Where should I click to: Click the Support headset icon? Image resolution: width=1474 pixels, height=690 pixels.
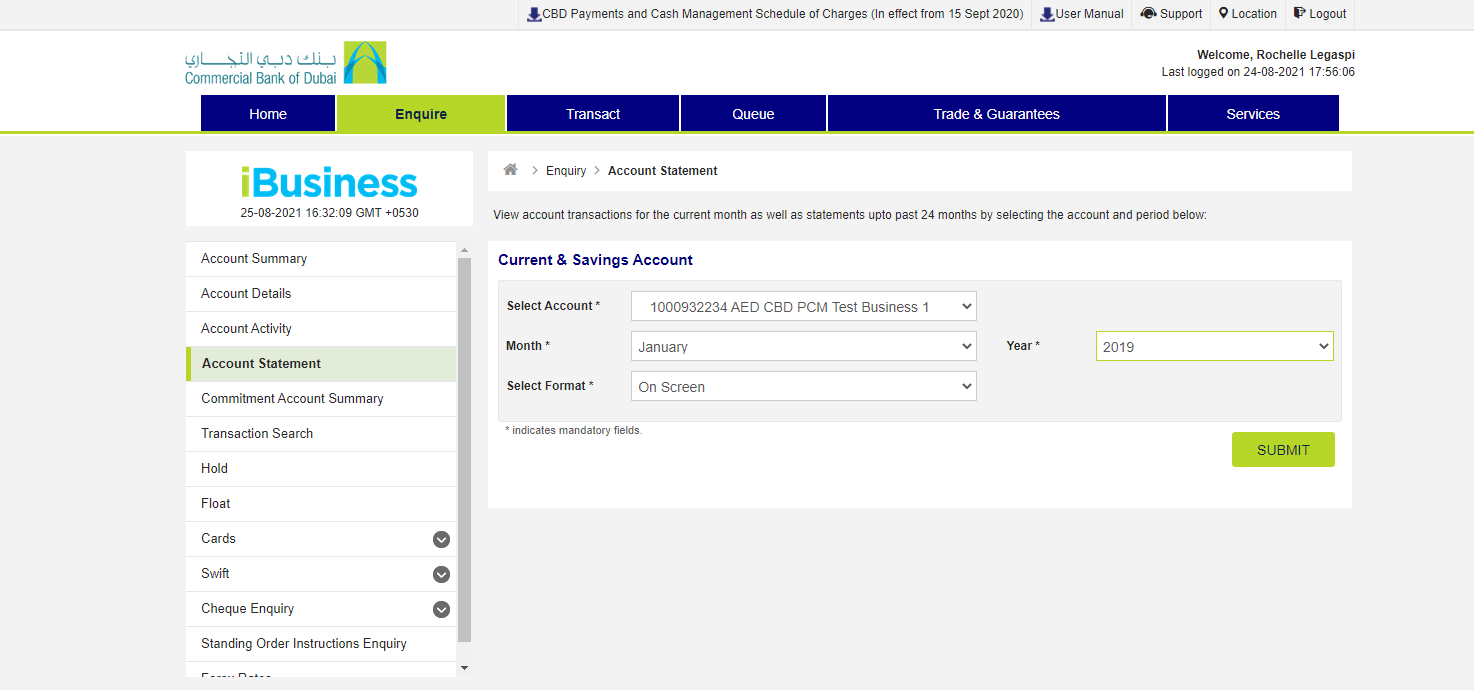tap(1148, 13)
